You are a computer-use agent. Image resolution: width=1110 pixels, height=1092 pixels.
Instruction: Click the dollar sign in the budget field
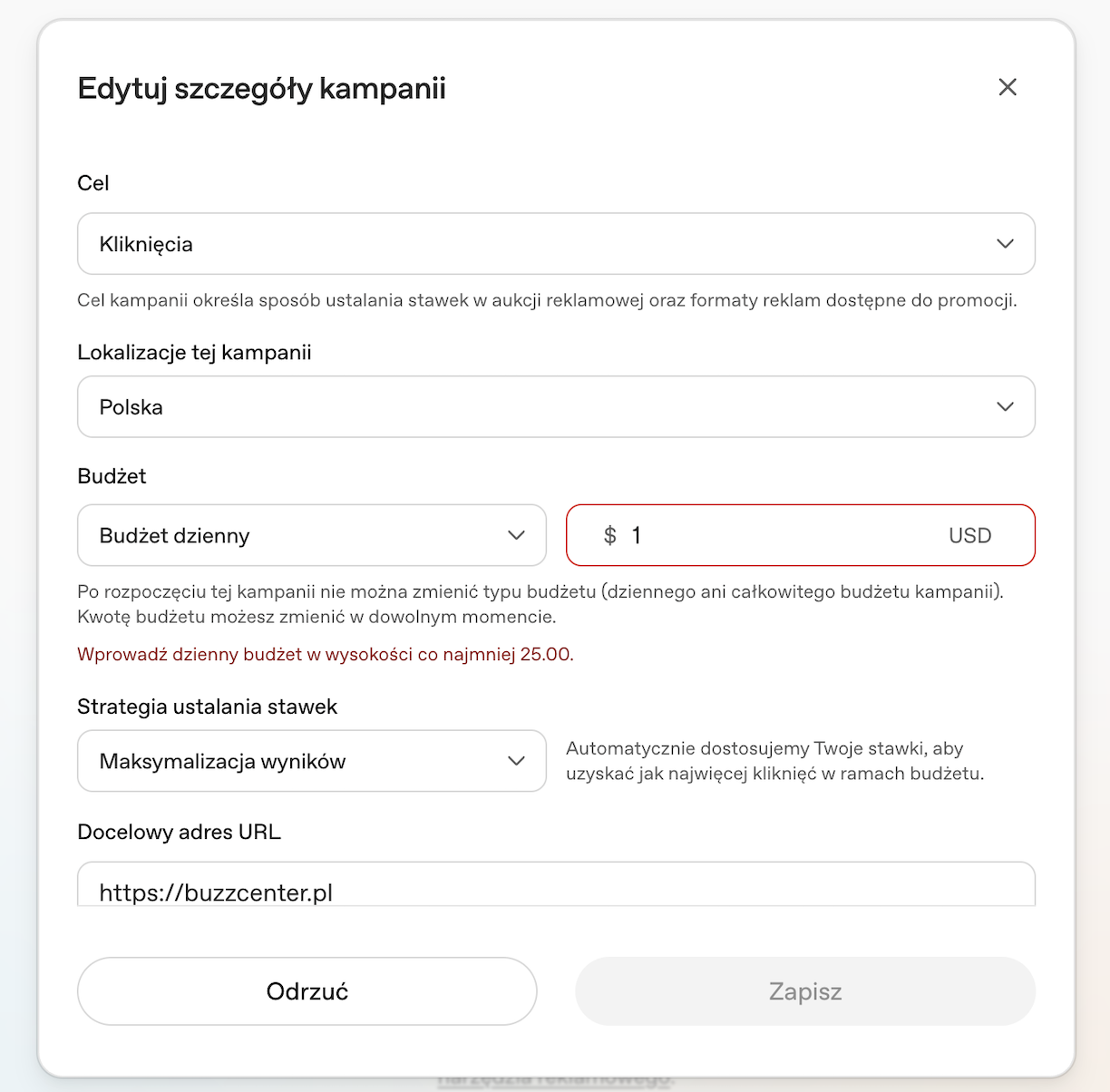(610, 536)
